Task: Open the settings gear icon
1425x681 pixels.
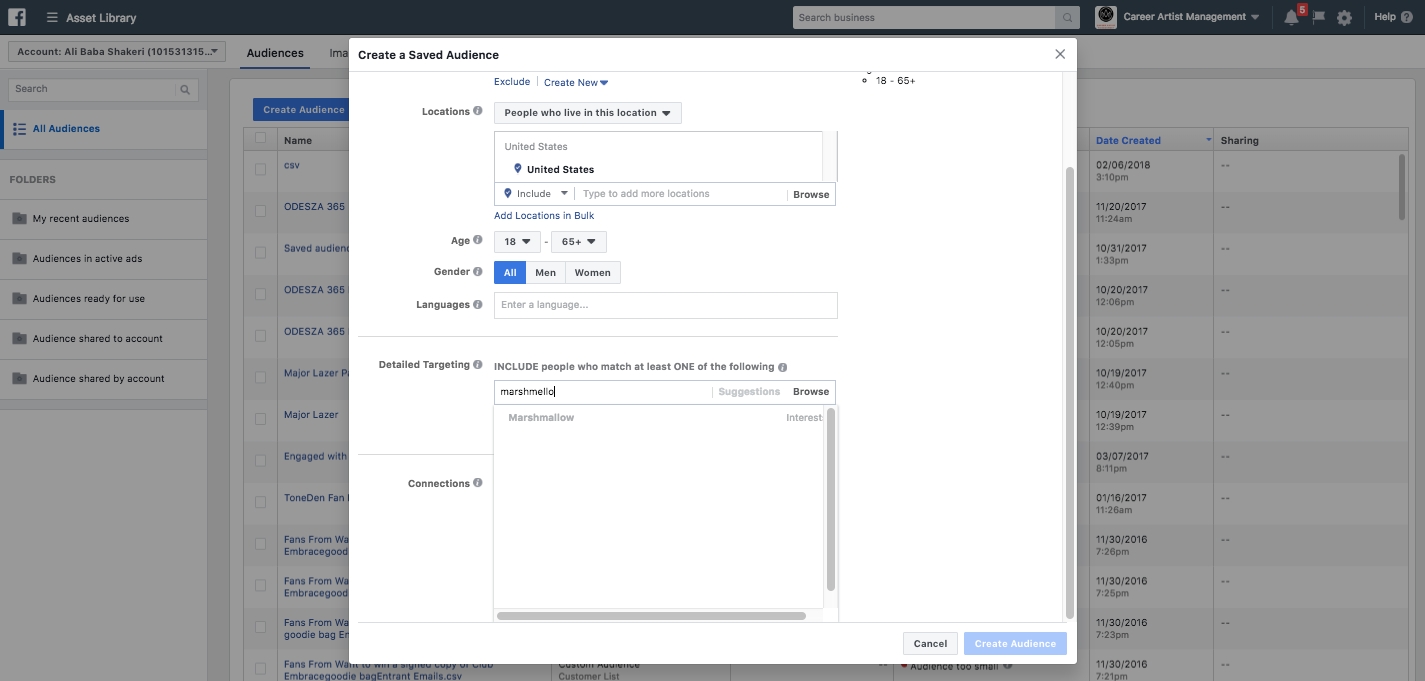Action: pos(1344,18)
